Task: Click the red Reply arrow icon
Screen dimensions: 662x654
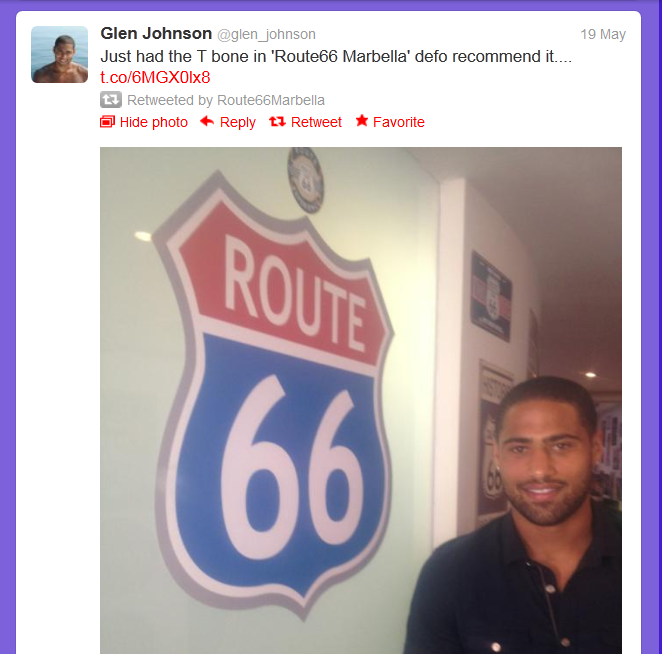Action: (207, 121)
